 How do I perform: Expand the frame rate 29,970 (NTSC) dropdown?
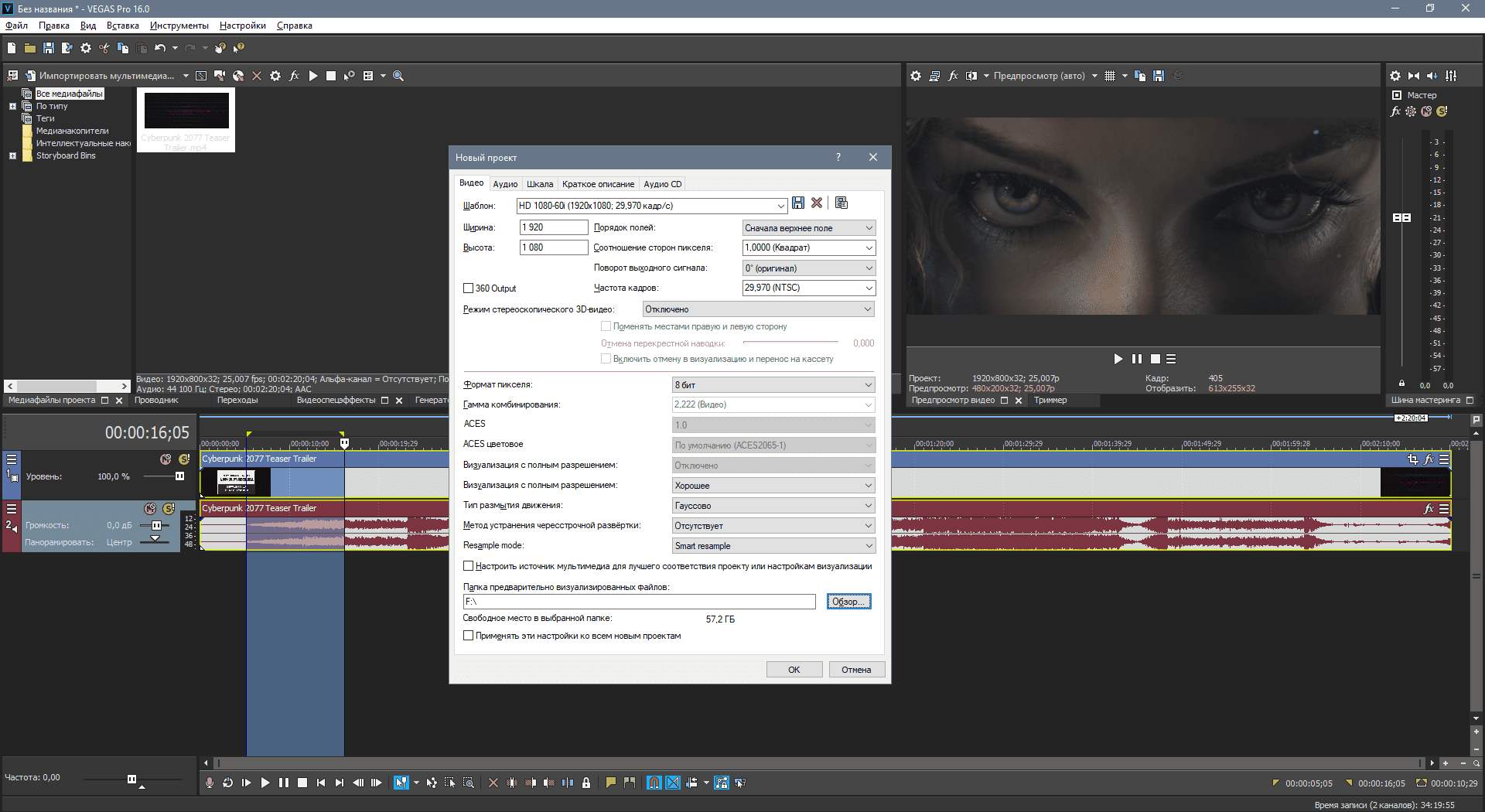[x=869, y=288]
